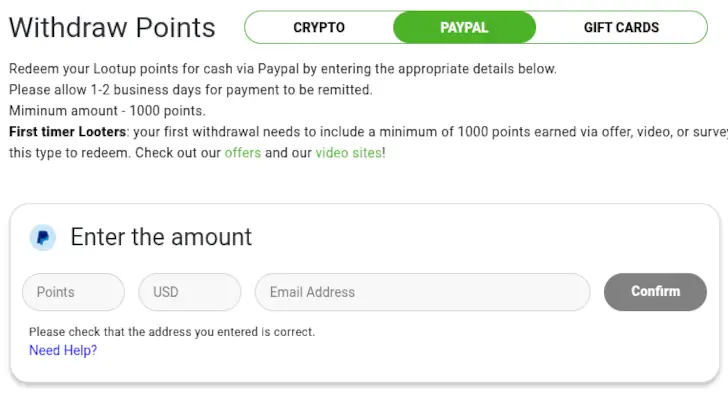Open the video sites link

pyautogui.click(x=347, y=153)
